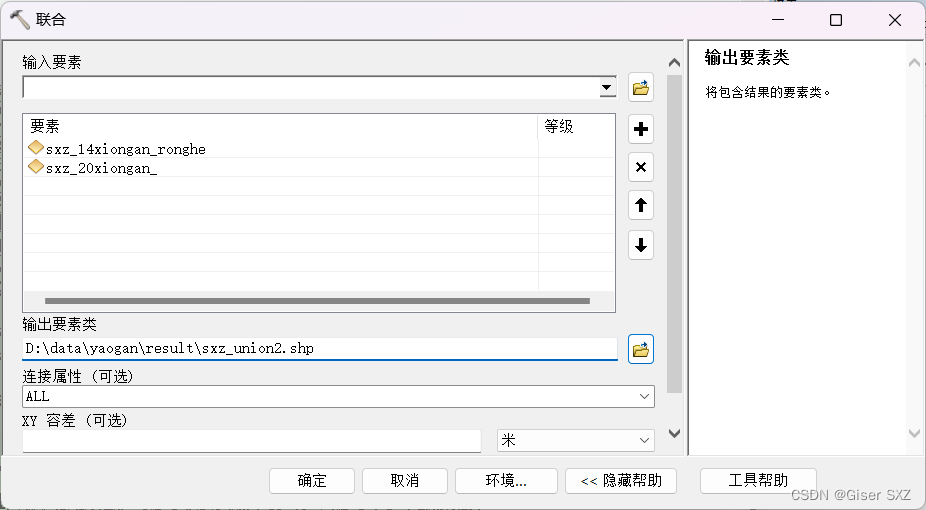
Task: Click help panel scroll down arrow
Action: [x=914, y=433]
